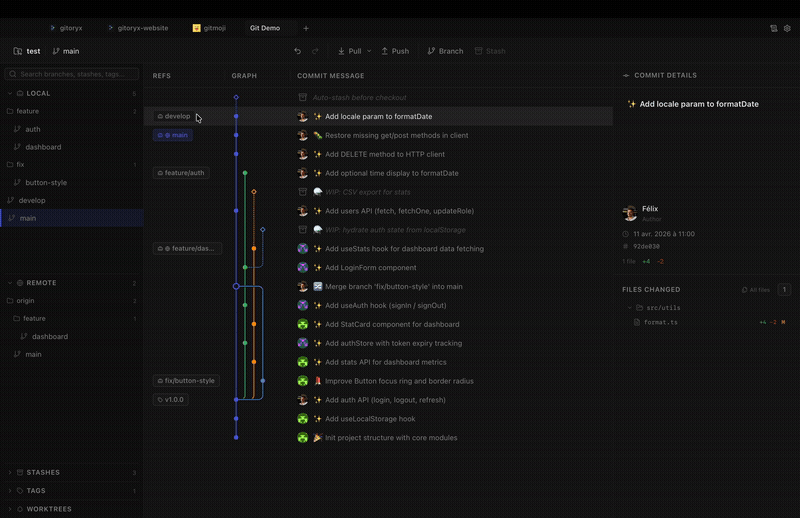Click the orange graph node of CSV export stash
800x518 pixels.
tap(254, 192)
